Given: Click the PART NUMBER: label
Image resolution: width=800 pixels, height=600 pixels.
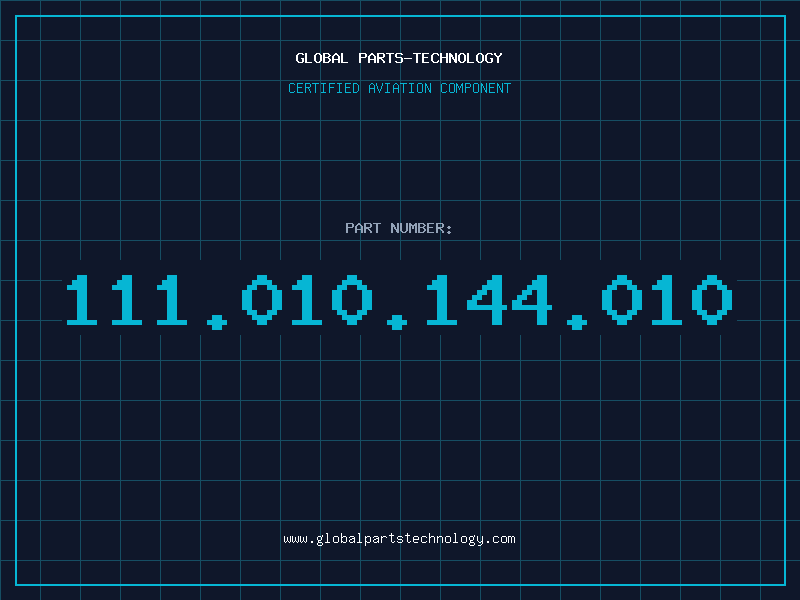Looking at the screenshot, I should tap(399, 228).
